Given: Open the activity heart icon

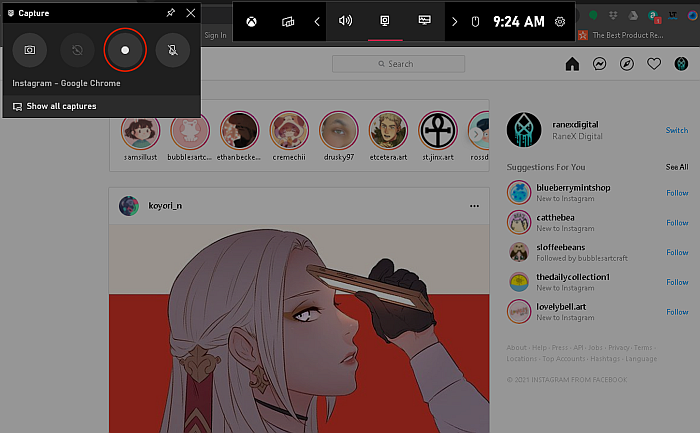Looking at the screenshot, I should (x=654, y=64).
